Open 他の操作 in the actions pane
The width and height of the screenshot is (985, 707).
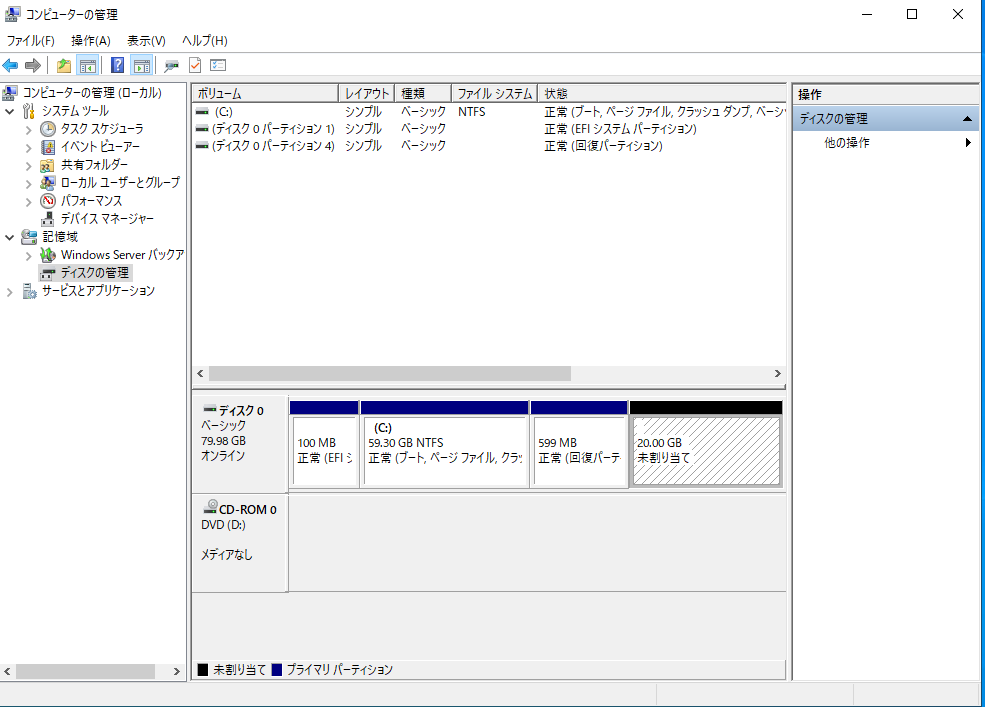[846, 143]
